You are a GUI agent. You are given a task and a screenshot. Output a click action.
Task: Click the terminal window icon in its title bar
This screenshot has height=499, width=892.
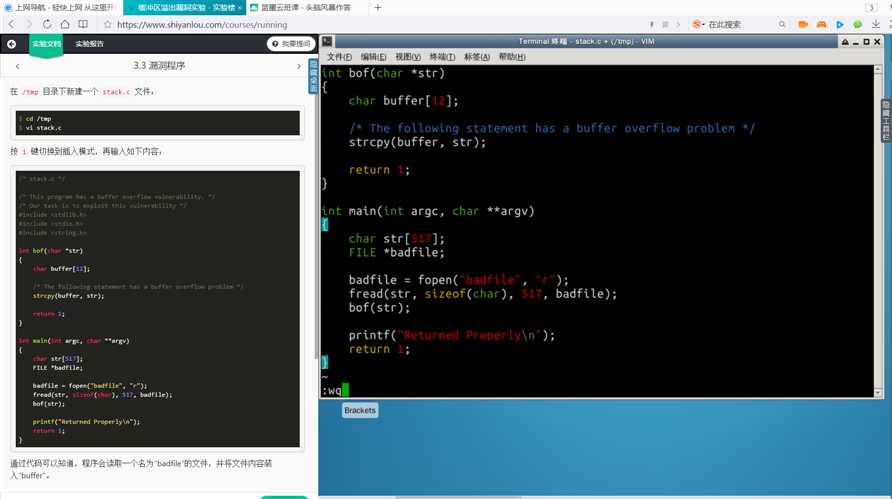click(x=327, y=42)
